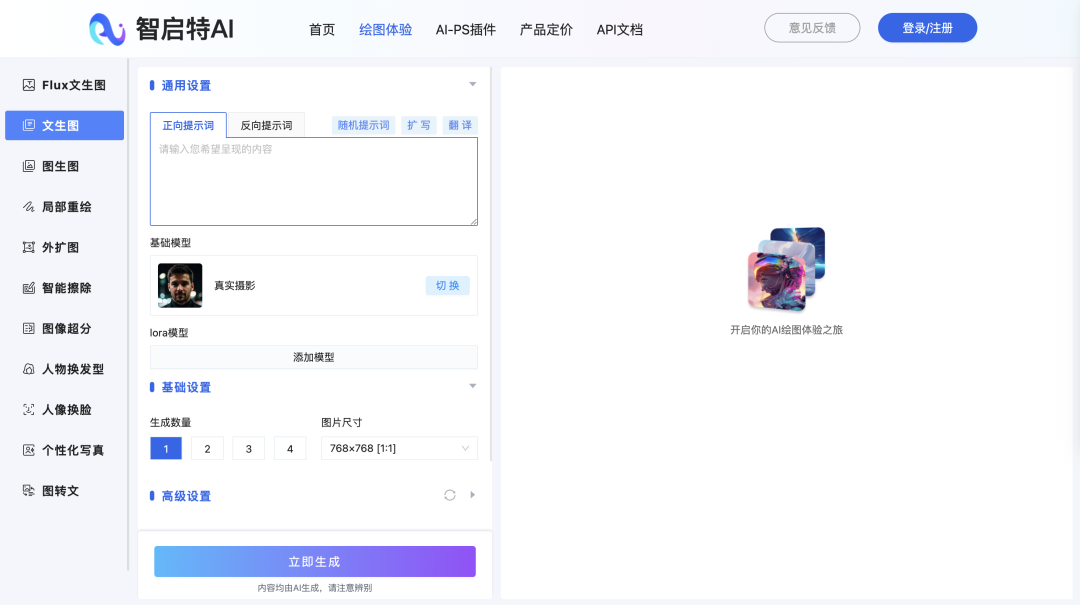Click into the positive prompt text area

pyautogui.click(x=313, y=181)
